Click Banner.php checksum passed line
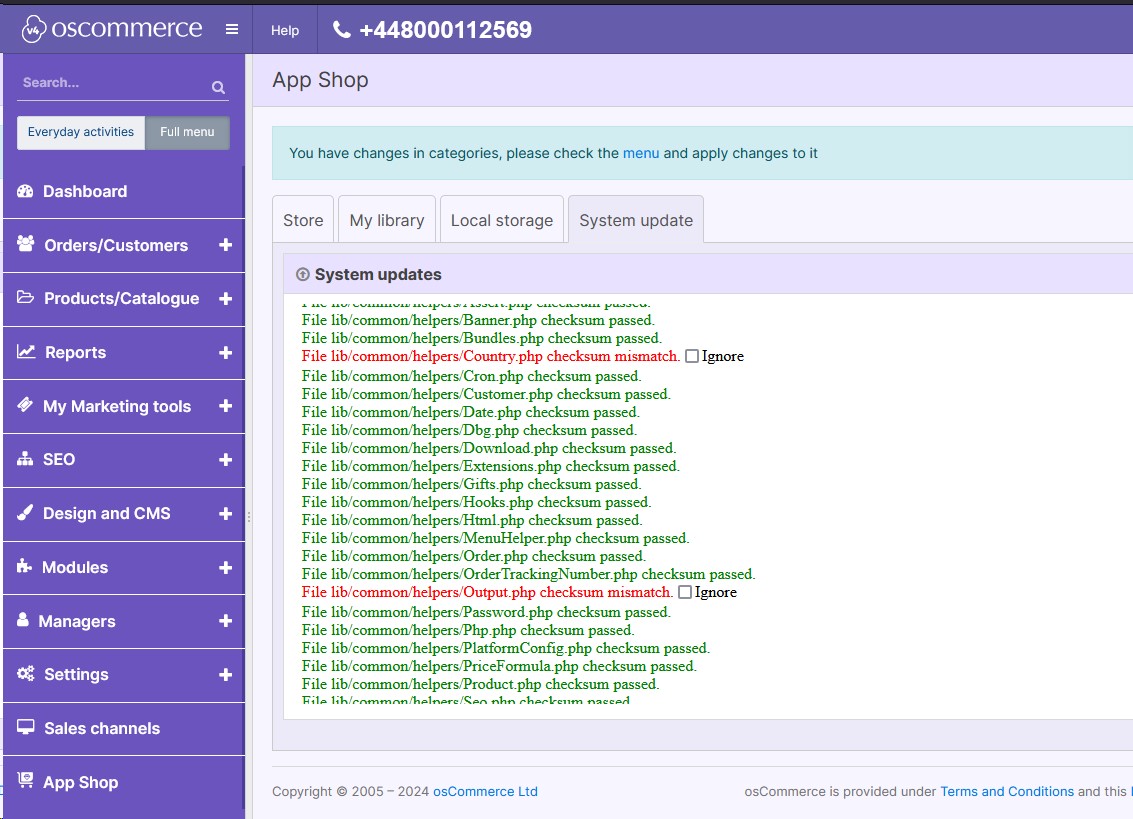1133x819 pixels. point(478,320)
